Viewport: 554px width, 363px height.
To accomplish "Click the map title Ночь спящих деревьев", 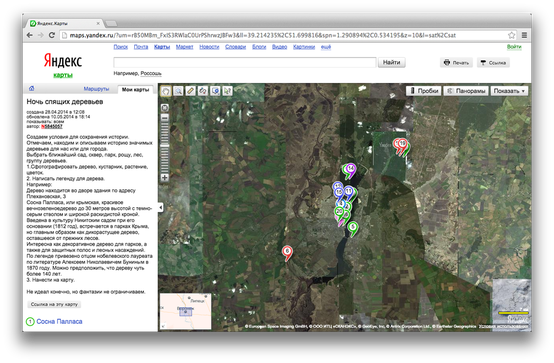I will [x=65, y=101].
